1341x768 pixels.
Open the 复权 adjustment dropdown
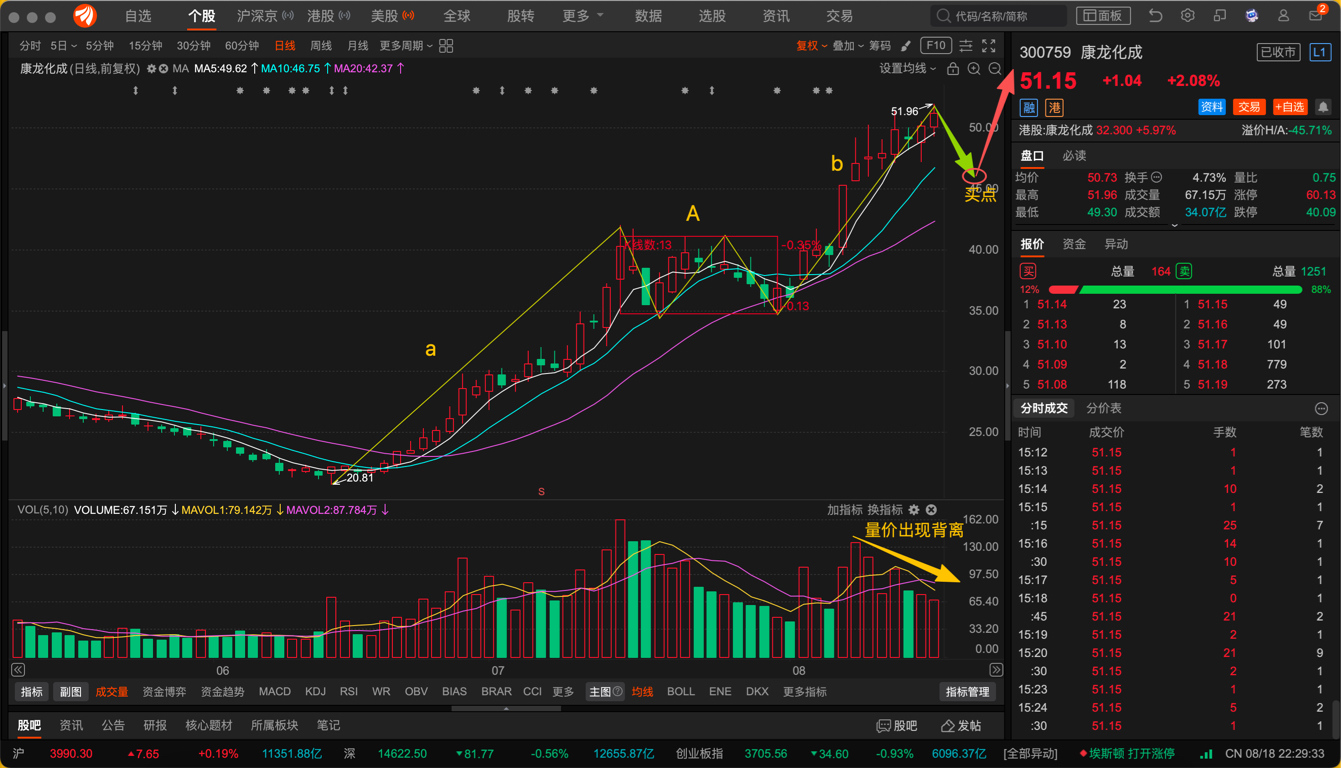pos(811,46)
